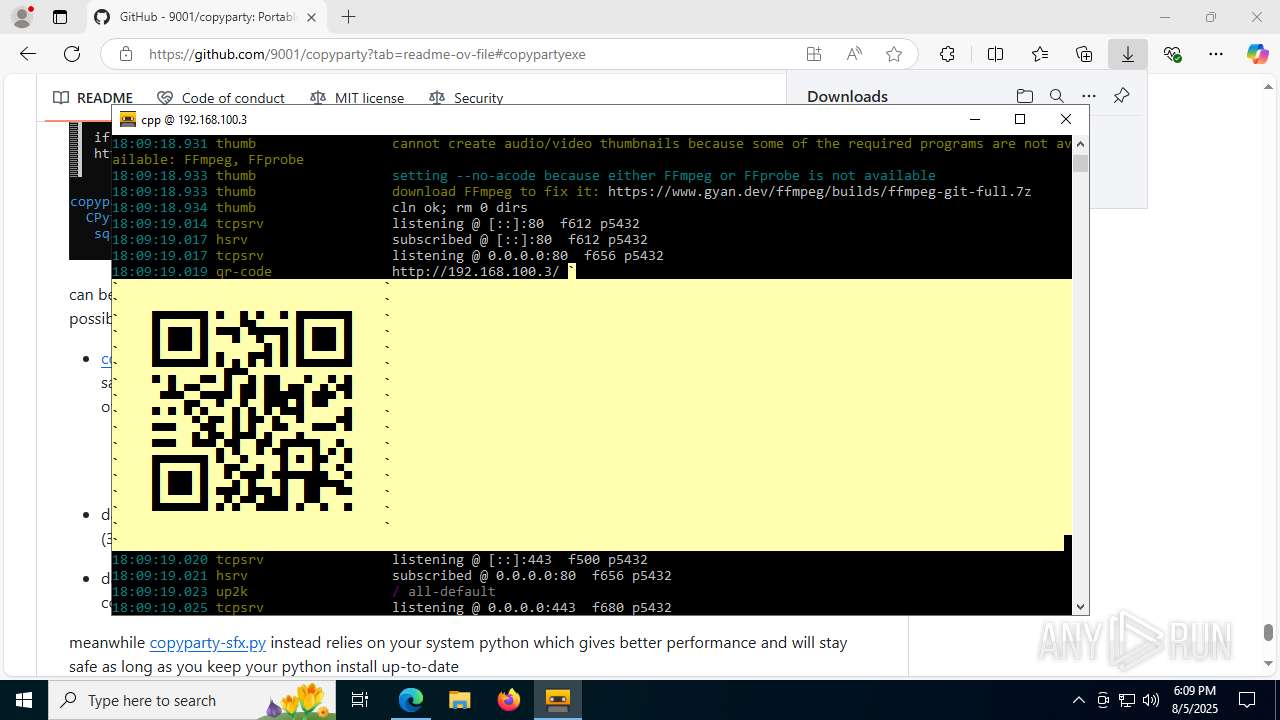This screenshot has height=720, width=1280.
Task: Open Collections icon
Action: (1084, 54)
